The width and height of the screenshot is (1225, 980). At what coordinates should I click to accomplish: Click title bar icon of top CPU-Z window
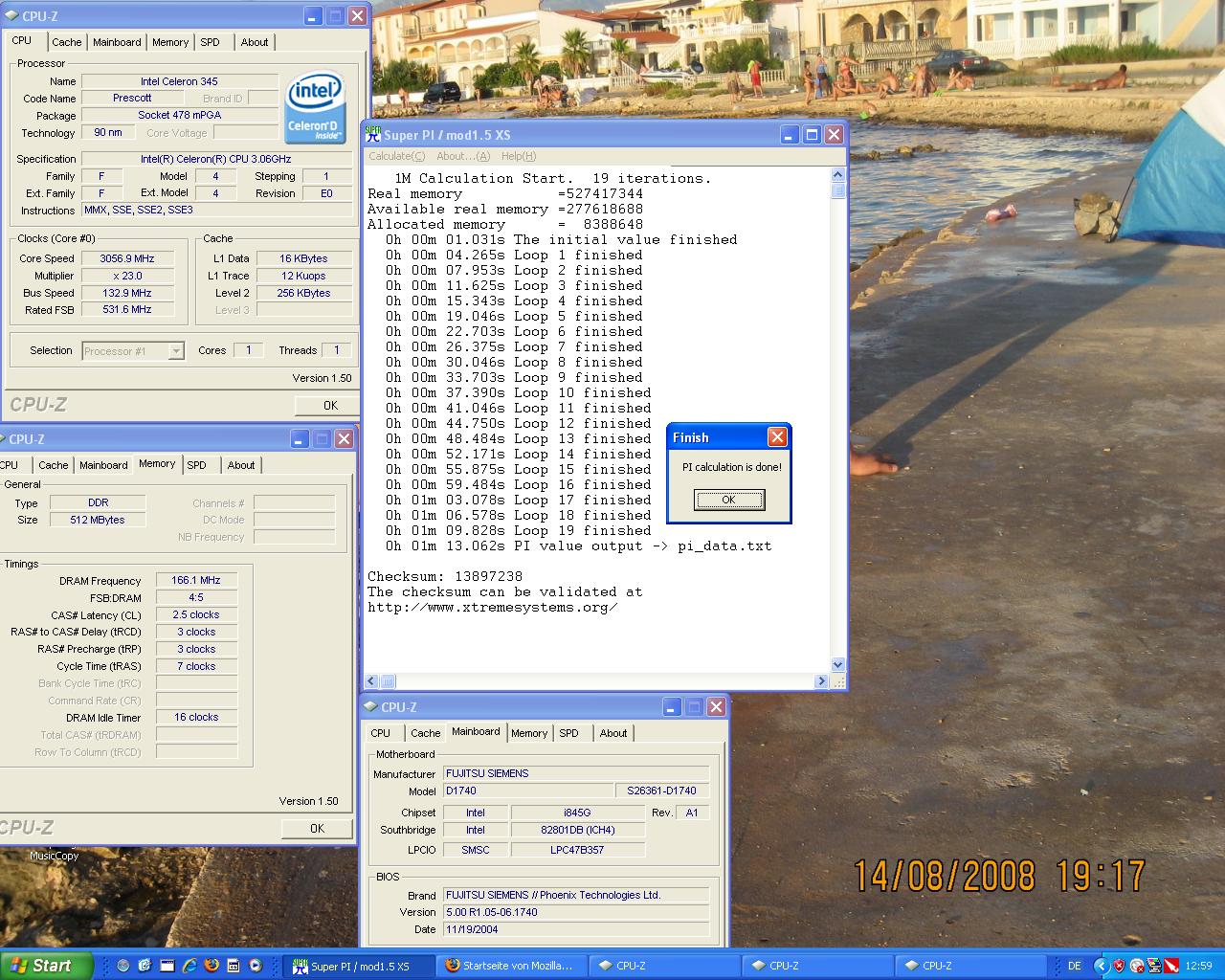point(12,16)
